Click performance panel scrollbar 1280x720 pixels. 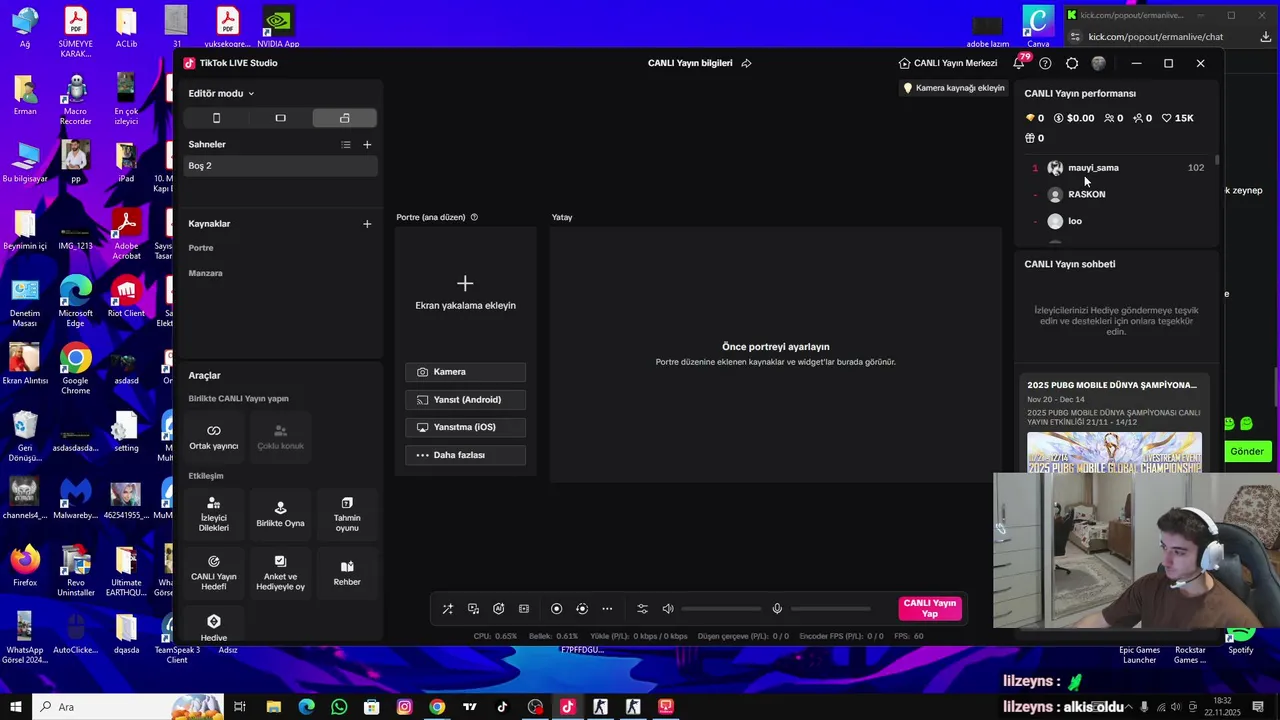(x=1217, y=160)
